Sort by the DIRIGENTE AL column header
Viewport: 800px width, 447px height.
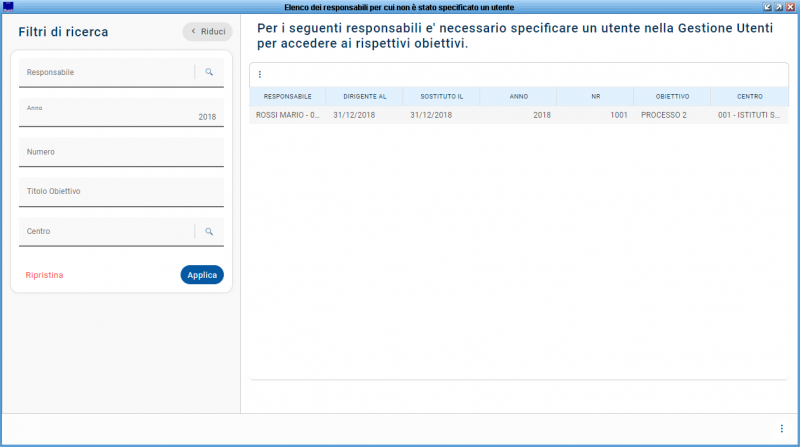point(364,96)
